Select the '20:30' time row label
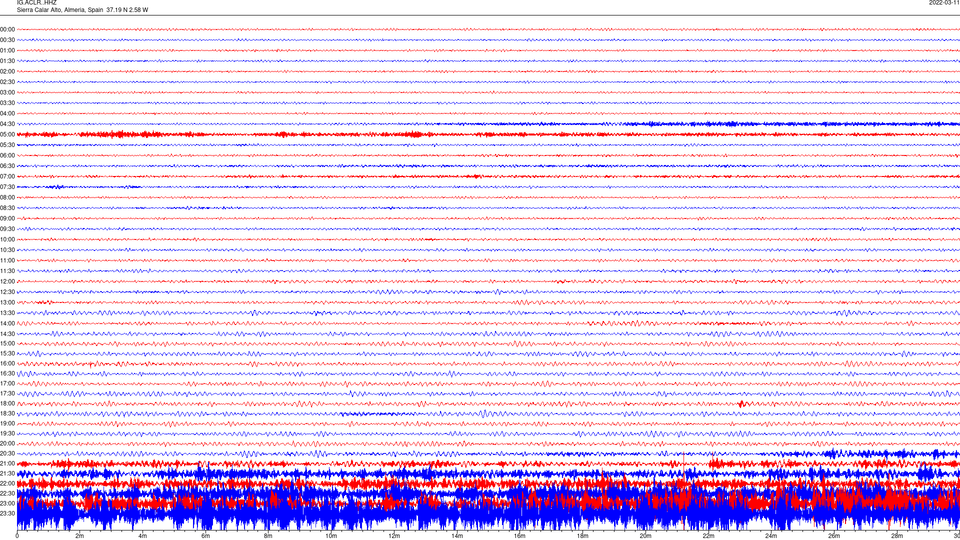The height and width of the screenshot is (540, 960). coord(7,454)
